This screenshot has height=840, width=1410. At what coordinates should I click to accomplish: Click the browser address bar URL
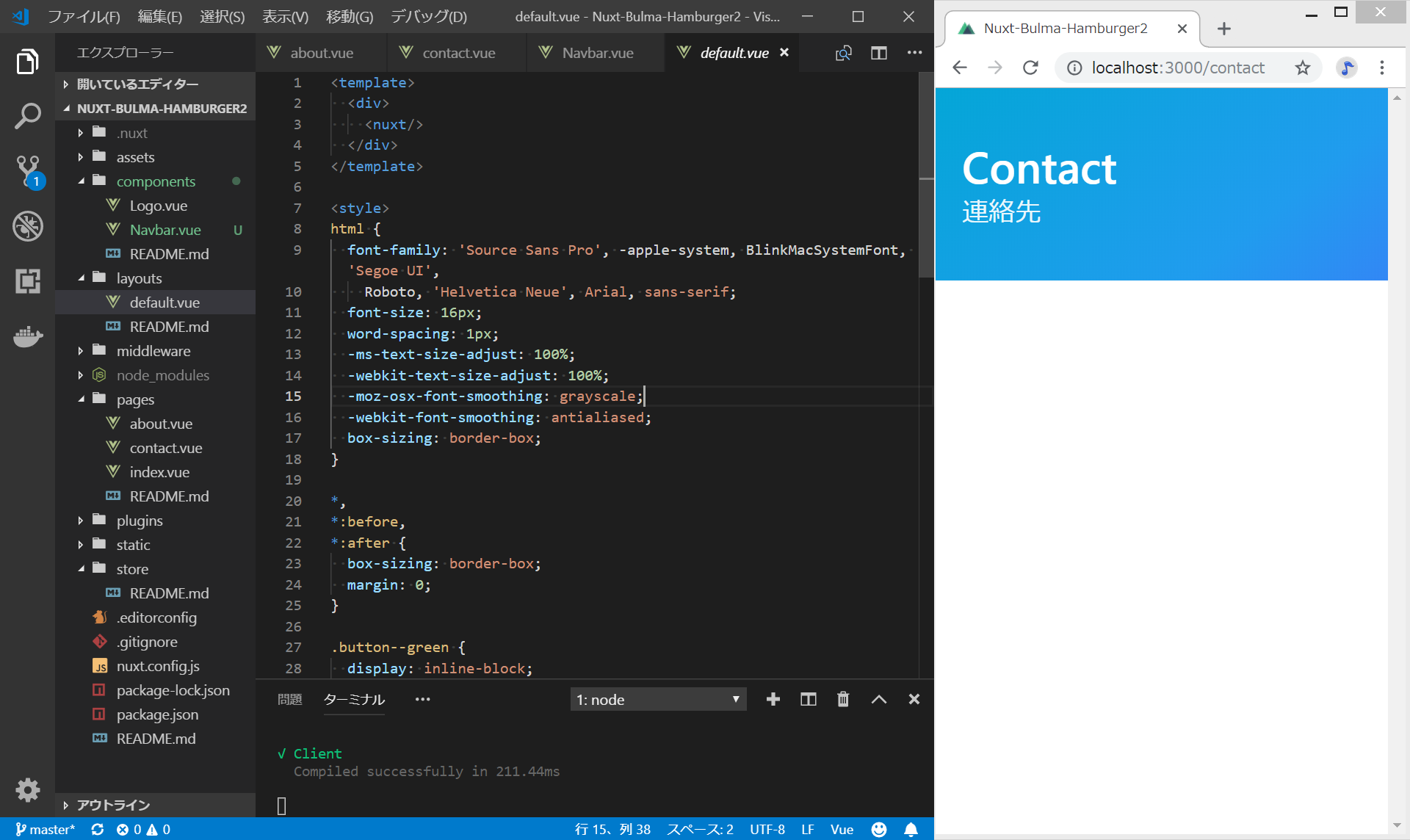[1177, 68]
